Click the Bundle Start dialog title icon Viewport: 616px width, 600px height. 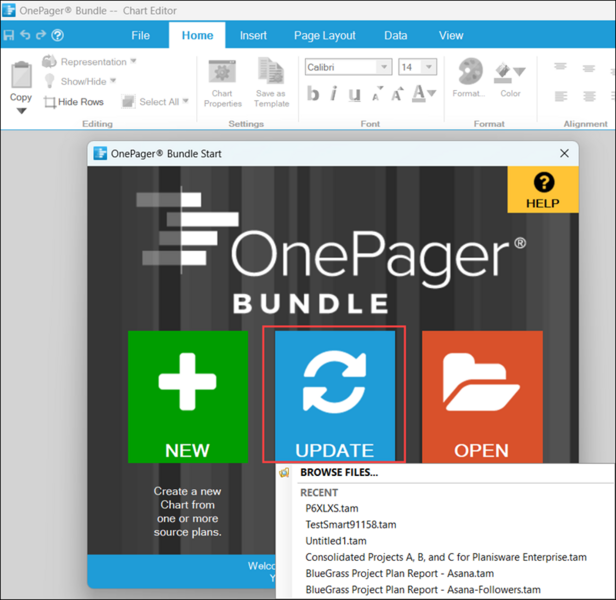(100, 153)
